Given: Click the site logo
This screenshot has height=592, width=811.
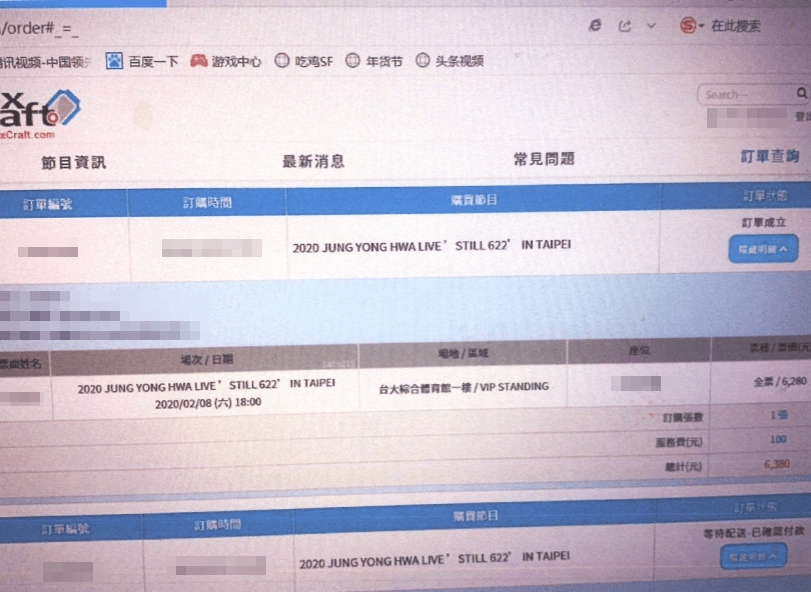Looking at the screenshot, I should (40, 114).
